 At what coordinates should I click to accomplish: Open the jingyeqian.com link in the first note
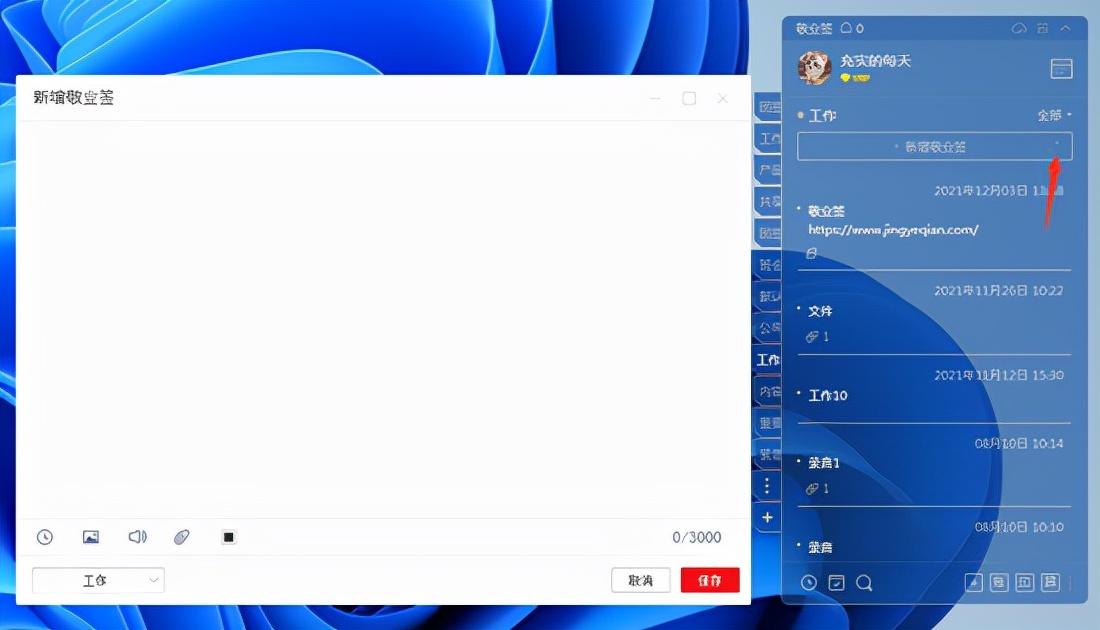pyautogui.click(x=893, y=229)
